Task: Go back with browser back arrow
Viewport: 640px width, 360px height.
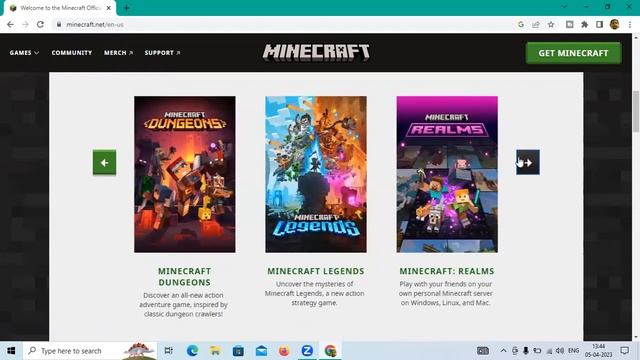Action: [x=10, y=24]
